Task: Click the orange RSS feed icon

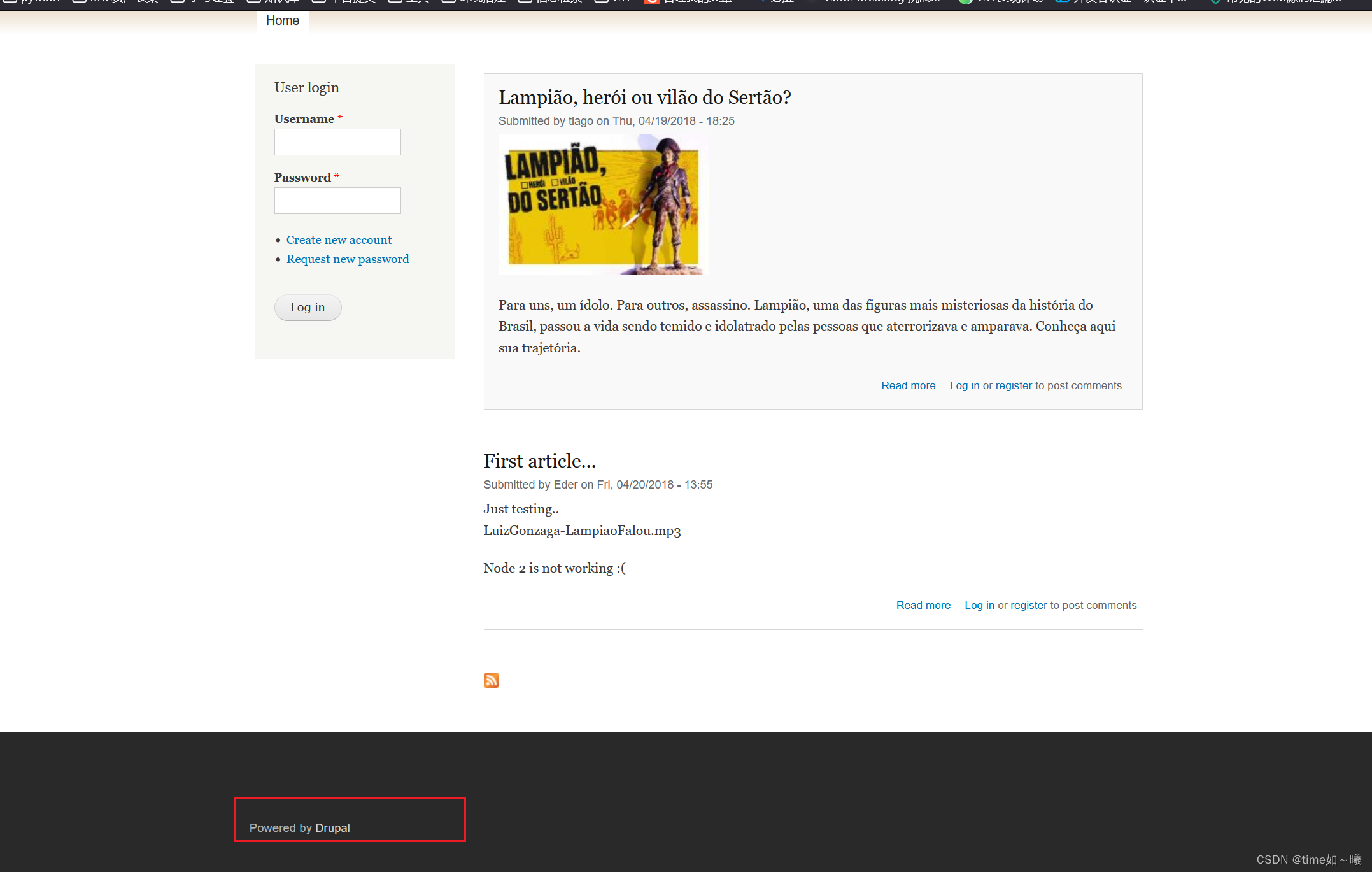Action: [491, 680]
